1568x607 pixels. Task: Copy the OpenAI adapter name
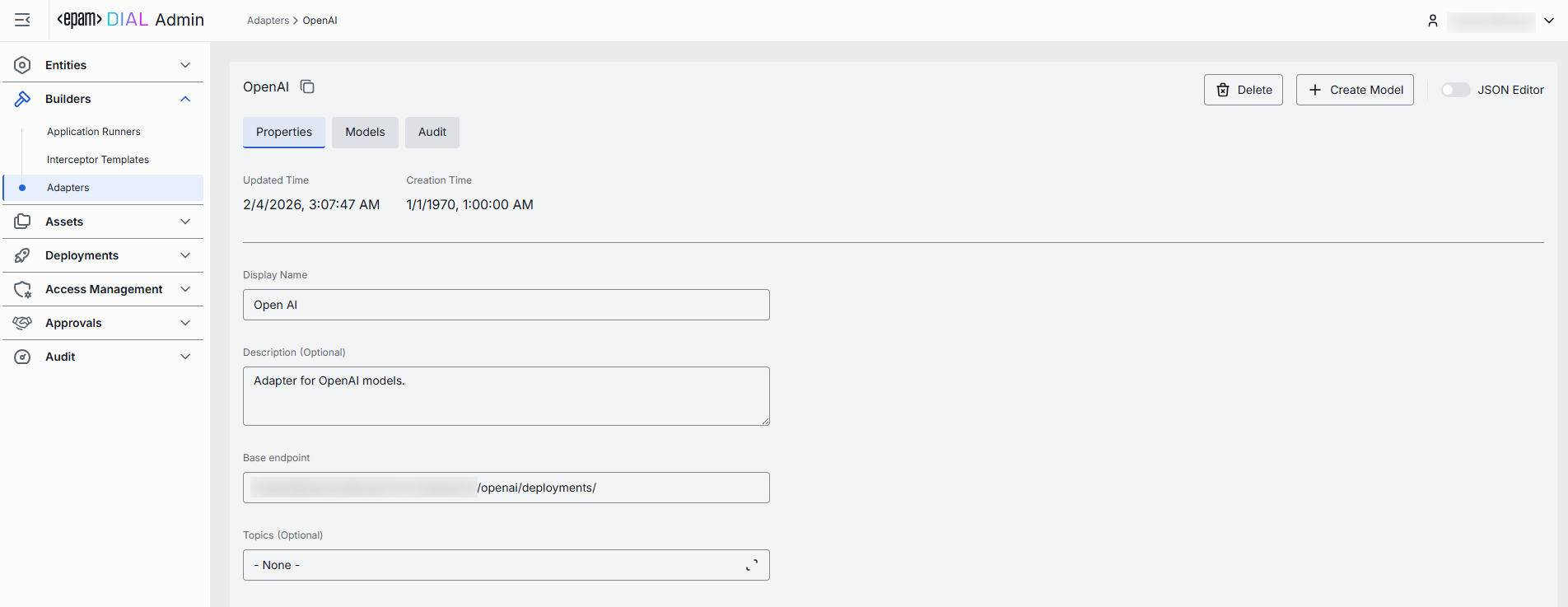coord(307,86)
